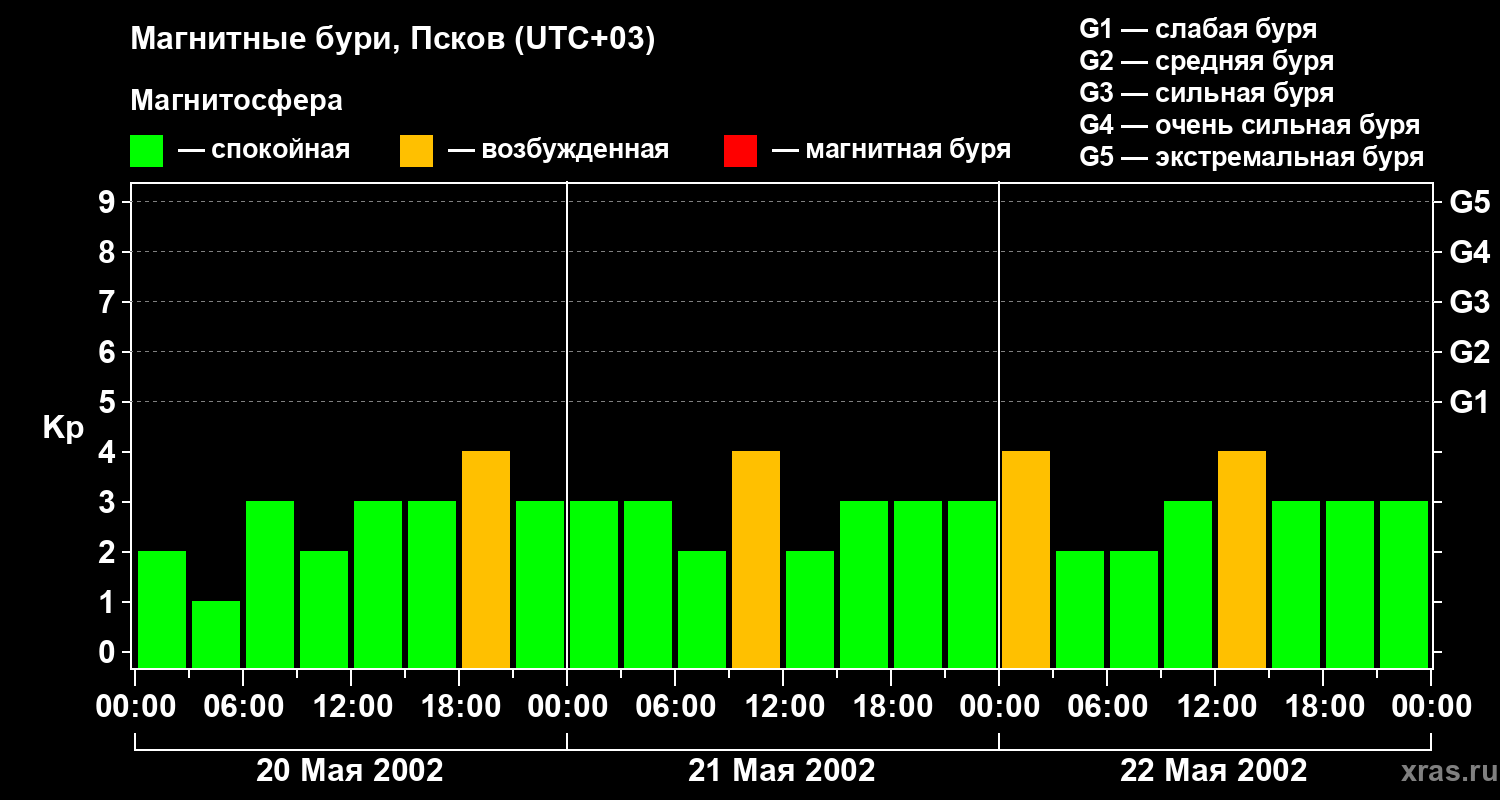The width and height of the screenshot is (1500, 800).
Task: Click the '21 Мая 2002' date label
Action: (x=782, y=770)
